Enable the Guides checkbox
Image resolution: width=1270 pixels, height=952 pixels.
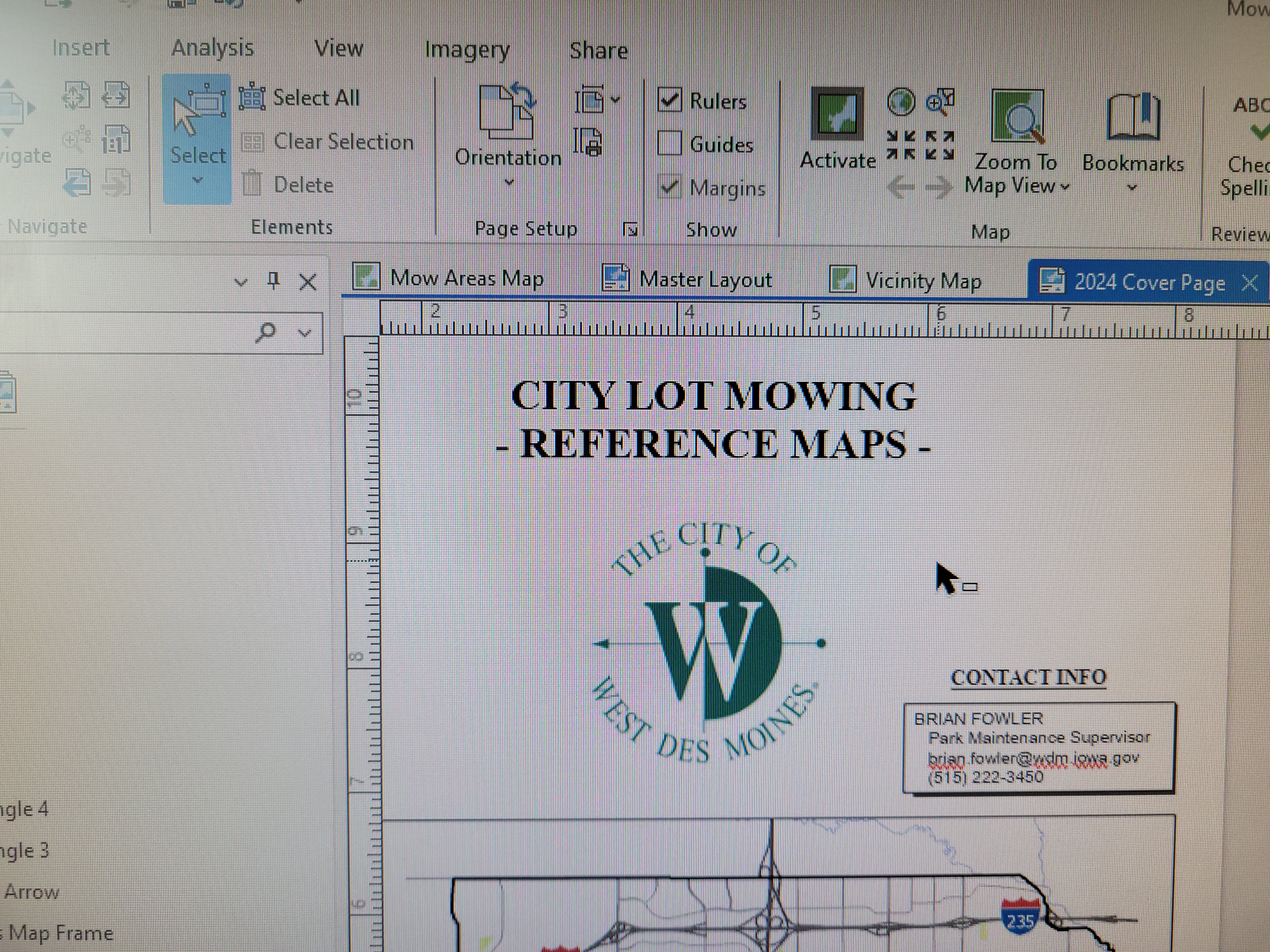(669, 143)
